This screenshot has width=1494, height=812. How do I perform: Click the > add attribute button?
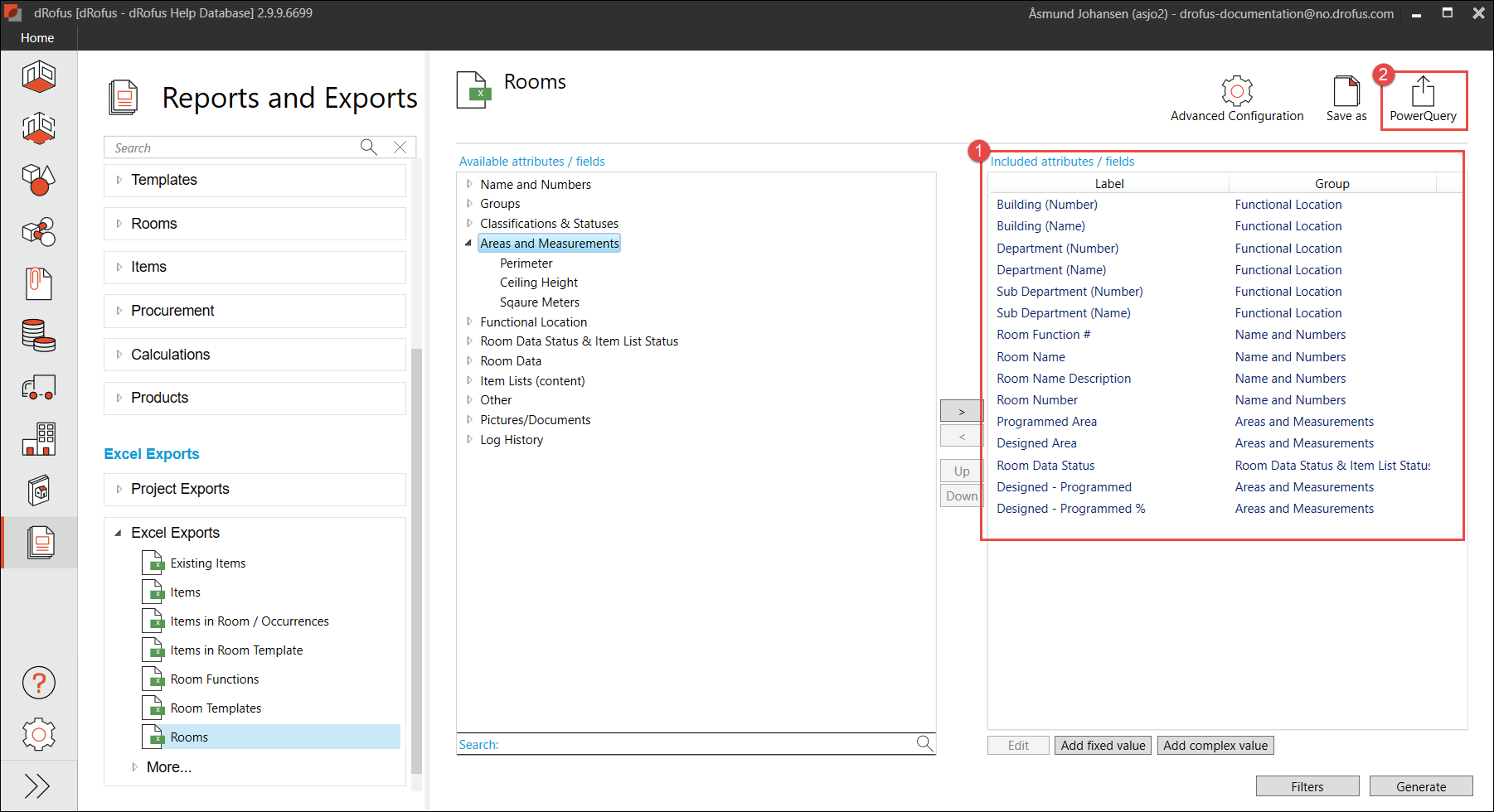pos(962,411)
